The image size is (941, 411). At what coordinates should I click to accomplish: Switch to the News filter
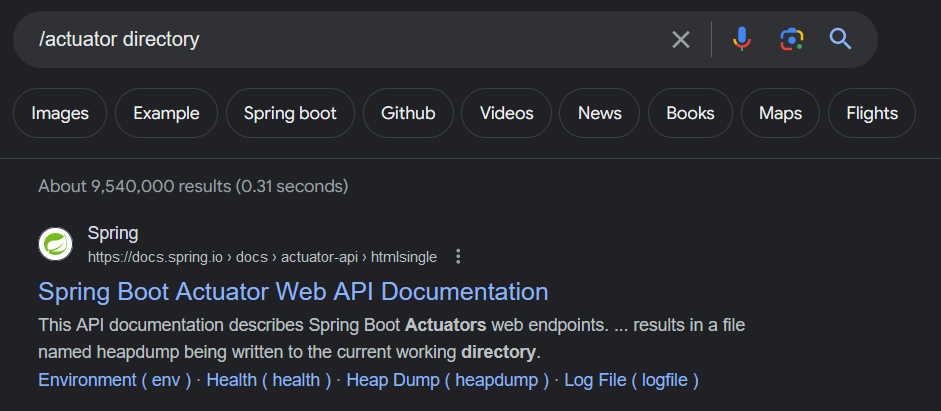pos(600,113)
